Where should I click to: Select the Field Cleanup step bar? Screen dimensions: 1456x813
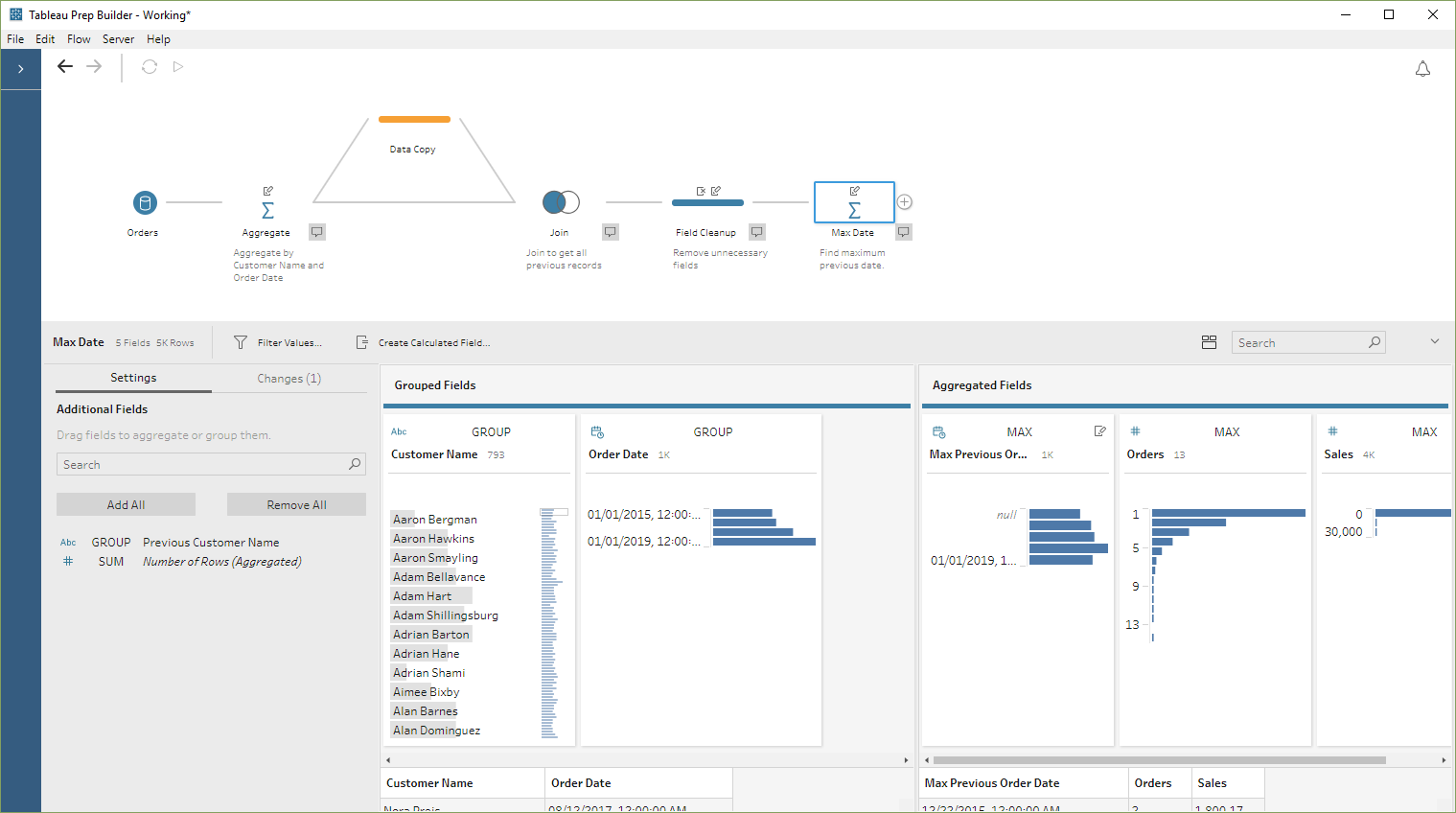[x=707, y=202]
